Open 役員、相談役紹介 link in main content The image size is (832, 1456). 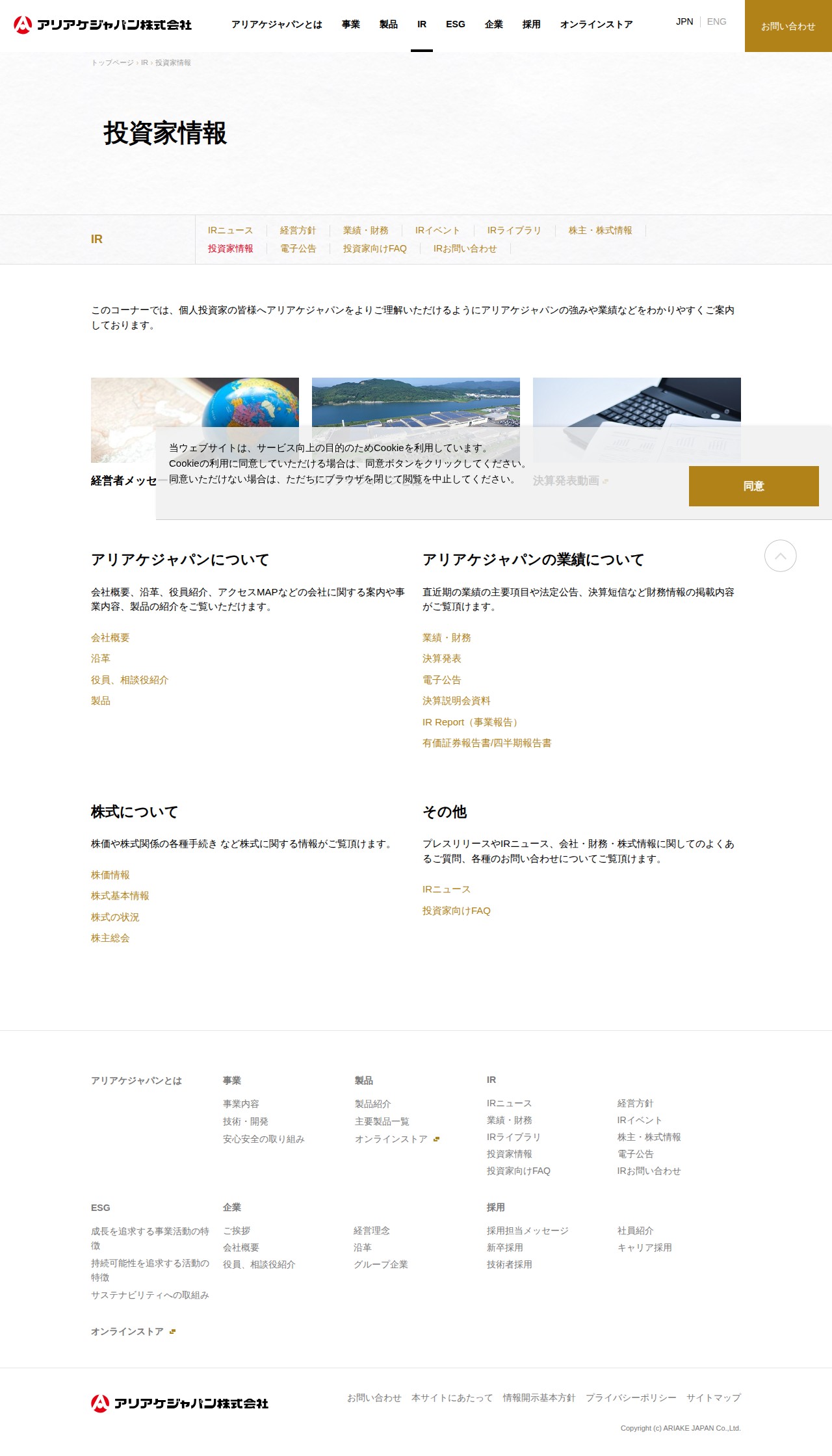[x=130, y=680]
